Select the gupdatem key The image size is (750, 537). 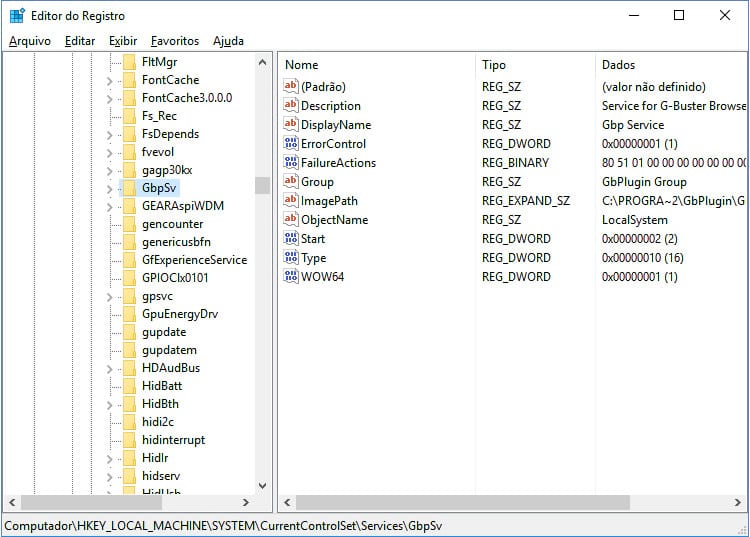169,350
